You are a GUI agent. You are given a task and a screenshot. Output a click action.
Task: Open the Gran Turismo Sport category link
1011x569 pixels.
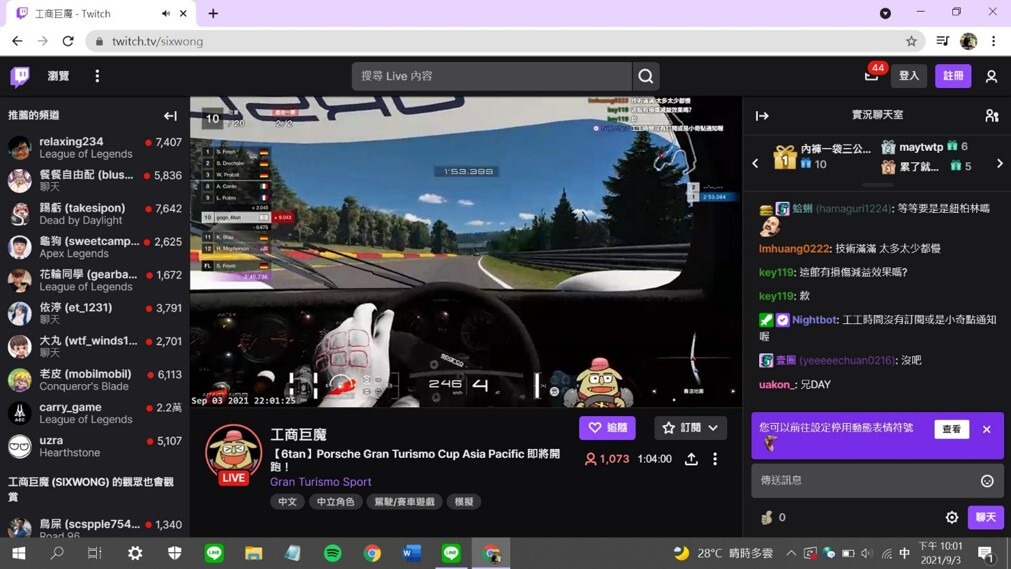click(x=320, y=482)
